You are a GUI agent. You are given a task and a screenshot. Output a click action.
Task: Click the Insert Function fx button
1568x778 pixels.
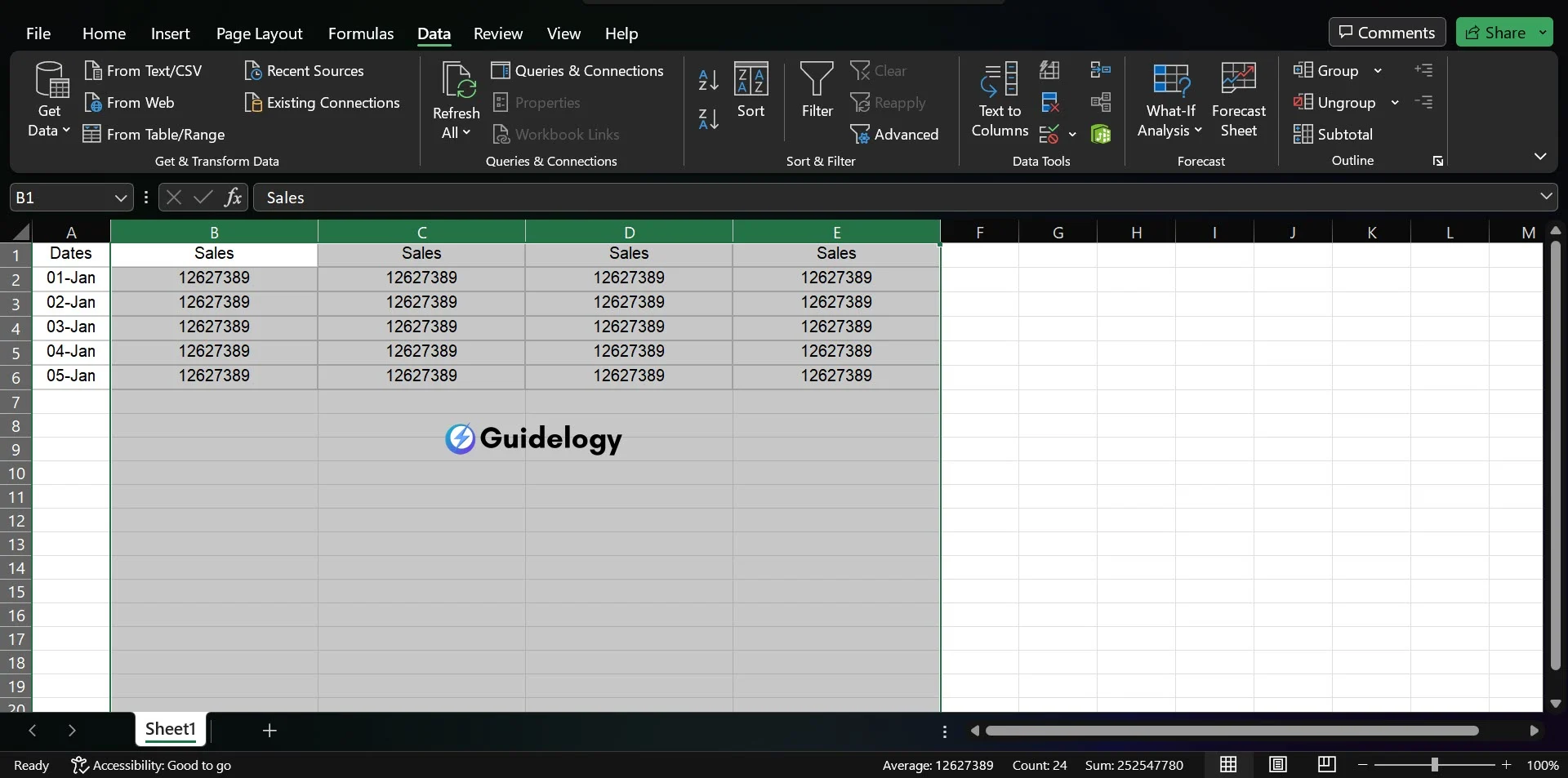pyautogui.click(x=234, y=198)
